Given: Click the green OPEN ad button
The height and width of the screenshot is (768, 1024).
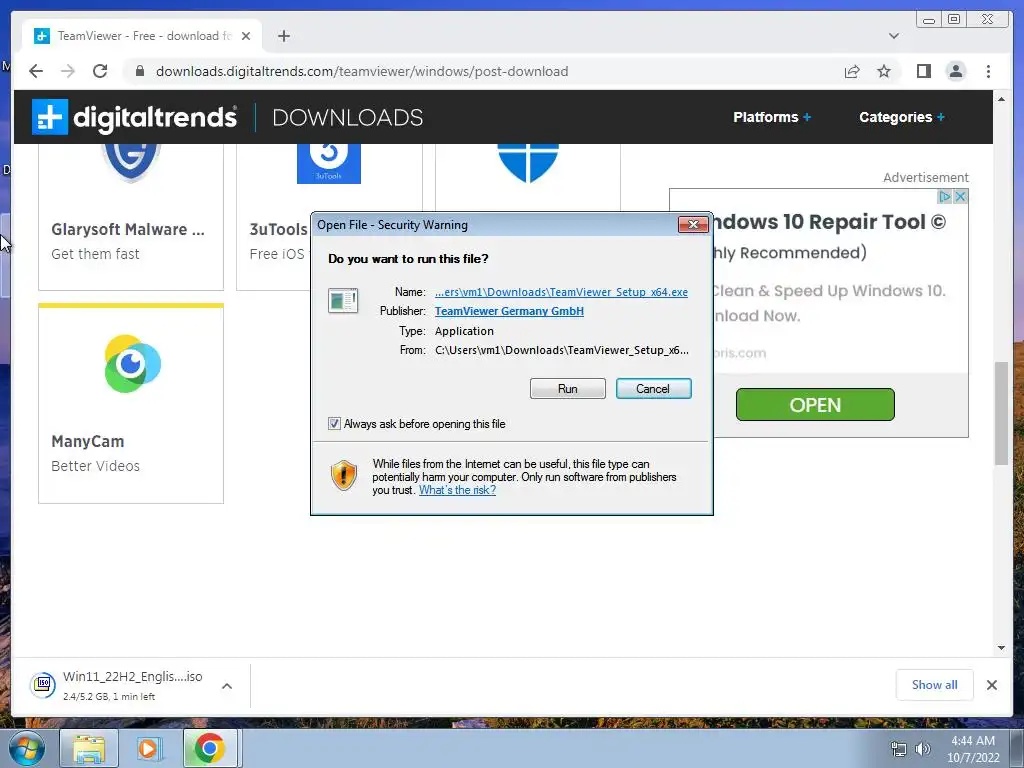Looking at the screenshot, I should (815, 405).
